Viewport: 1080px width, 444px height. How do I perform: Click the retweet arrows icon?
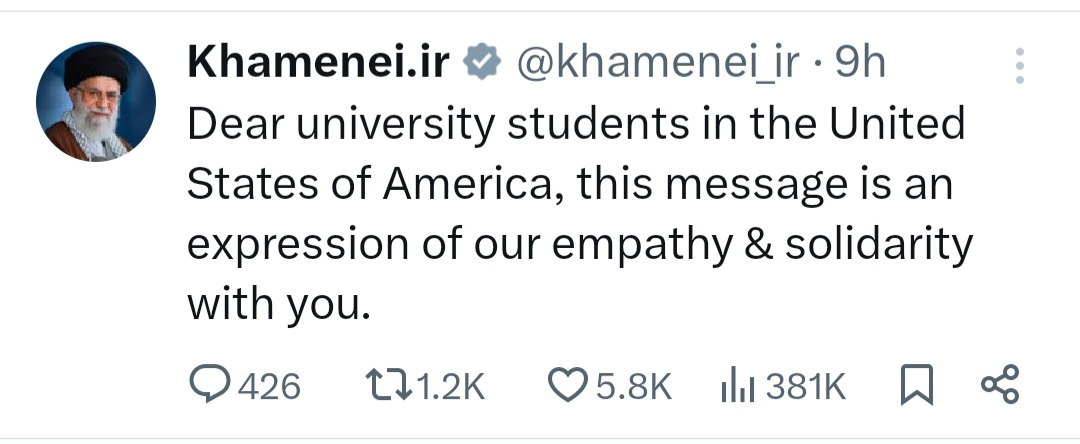[x=390, y=386]
